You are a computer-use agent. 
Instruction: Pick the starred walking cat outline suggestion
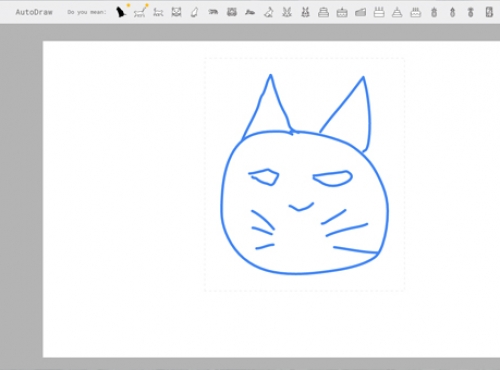click(x=140, y=13)
